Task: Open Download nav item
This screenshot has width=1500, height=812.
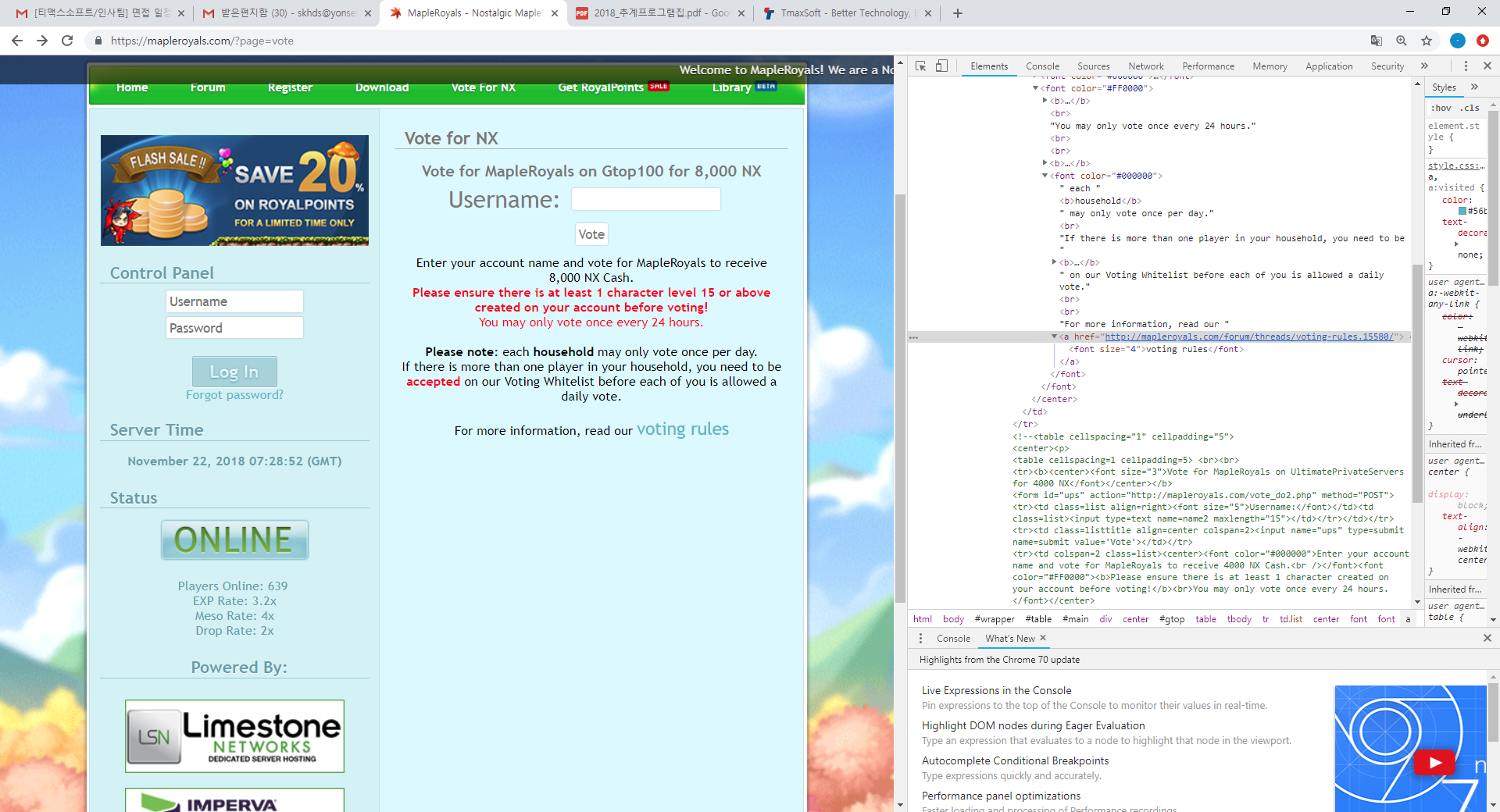Action: tap(382, 87)
